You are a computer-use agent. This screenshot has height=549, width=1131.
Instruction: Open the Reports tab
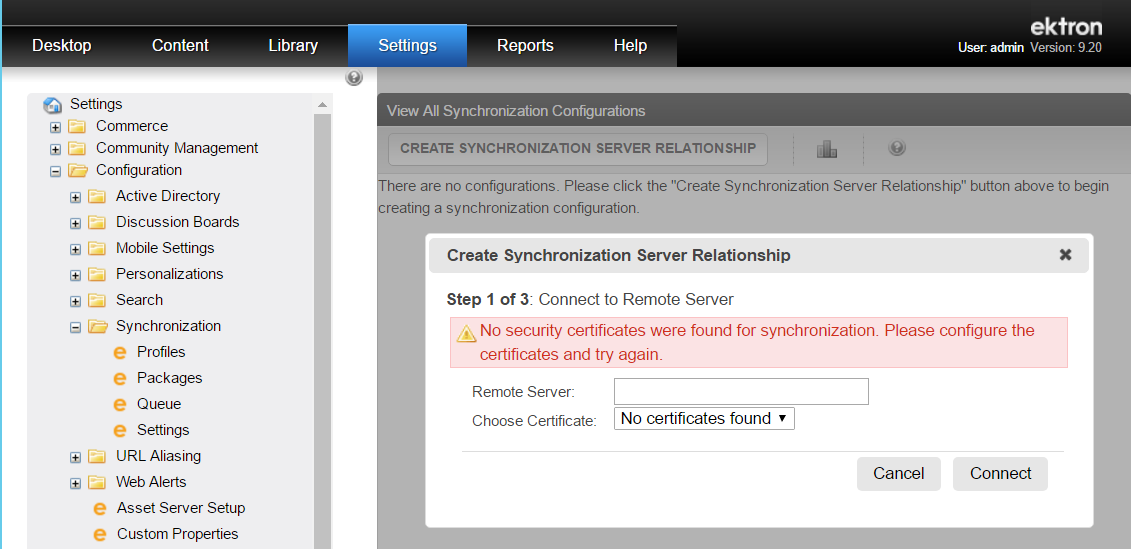pos(525,45)
